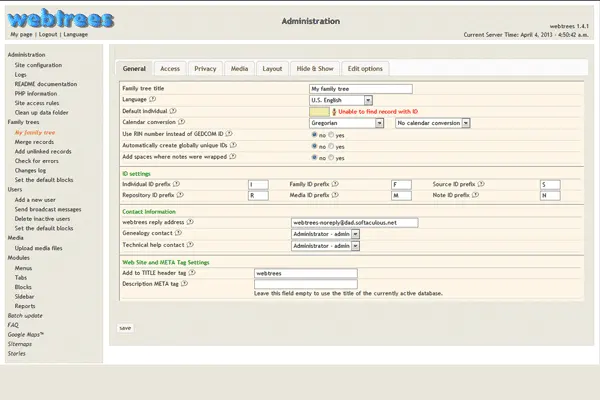The width and height of the screenshot is (600, 400).
Task: Click help icon for Genealogy contact
Action: 176,234
